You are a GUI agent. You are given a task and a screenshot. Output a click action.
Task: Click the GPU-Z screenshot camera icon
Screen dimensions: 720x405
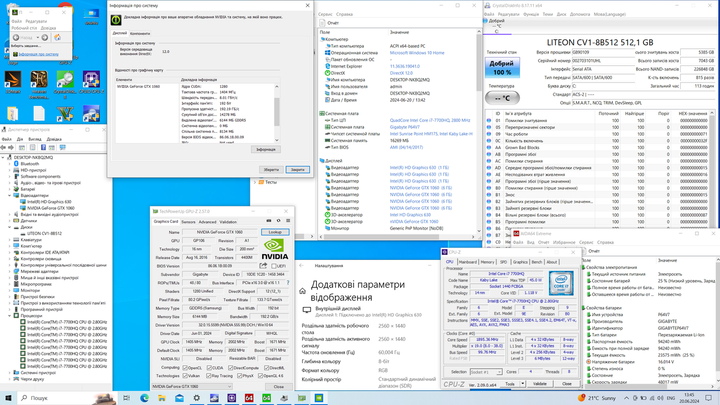[x=269, y=221]
